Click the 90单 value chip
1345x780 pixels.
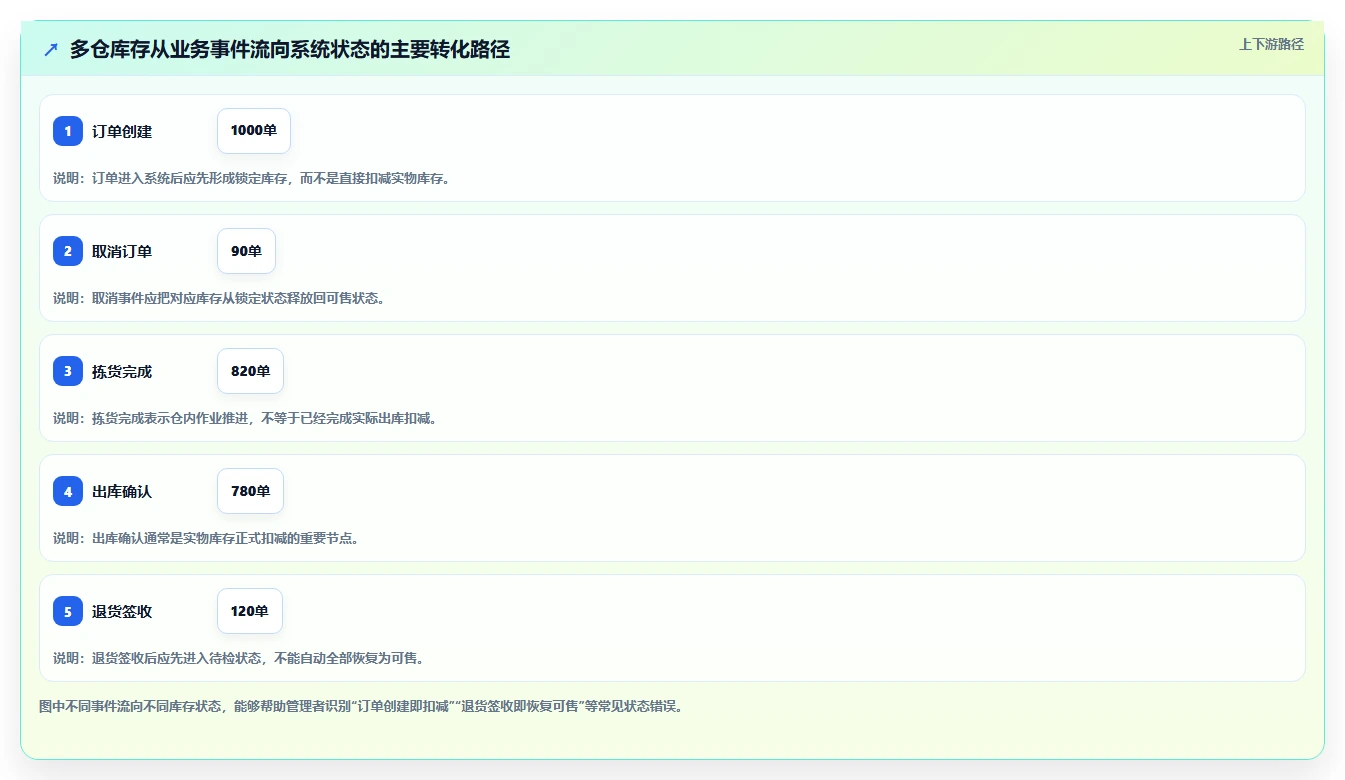[246, 251]
